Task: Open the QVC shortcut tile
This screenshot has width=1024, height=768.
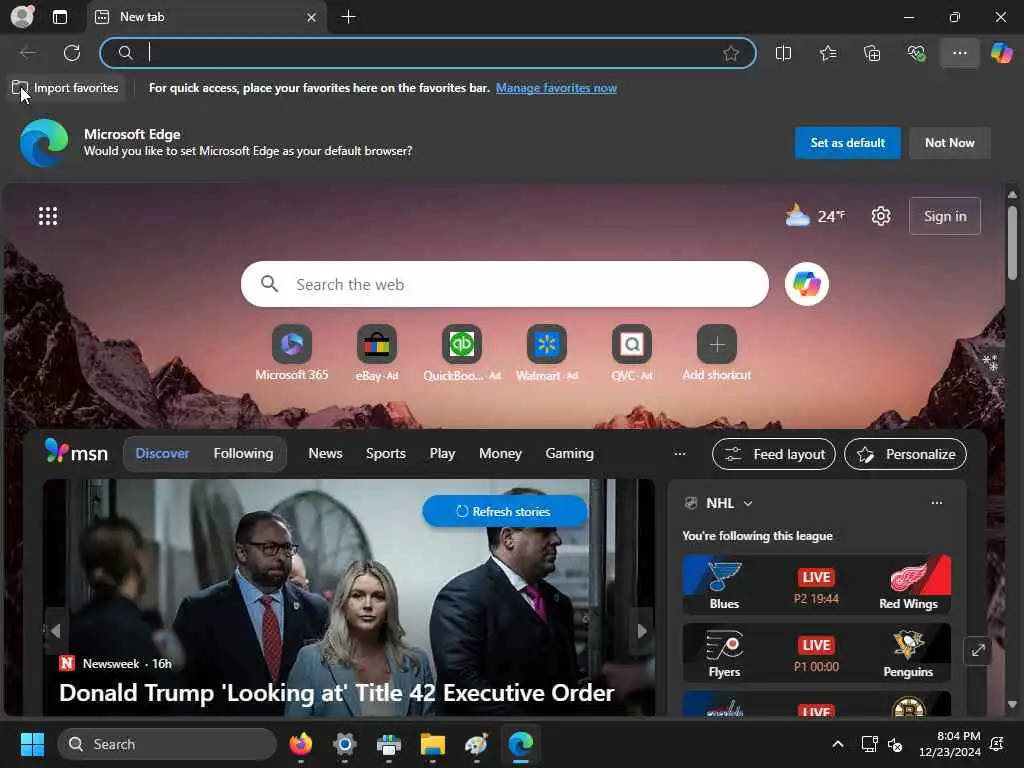Action: tap(632, 353)
